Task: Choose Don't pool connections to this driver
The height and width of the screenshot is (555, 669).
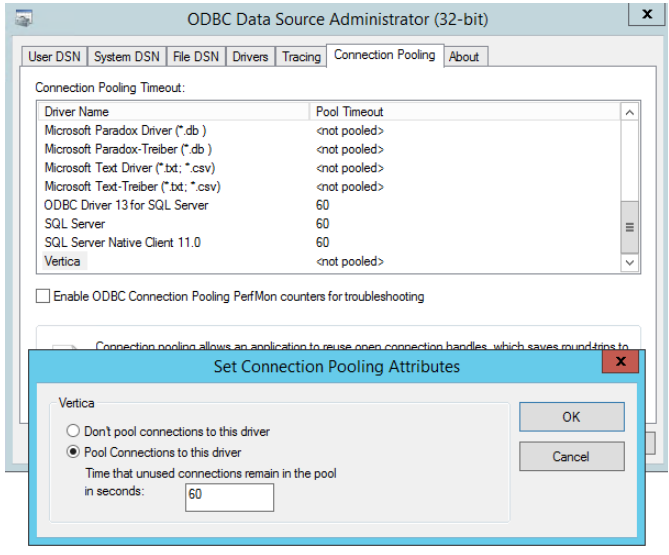Action: click(73, 431)
